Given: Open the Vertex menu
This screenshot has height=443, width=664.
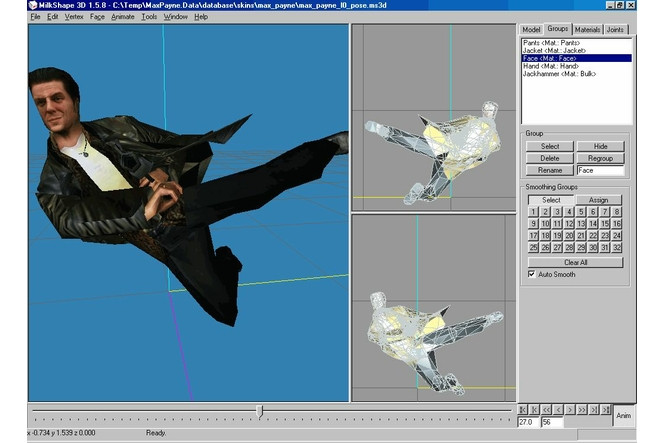Looking at the screenshot, I should pos(74,17).
